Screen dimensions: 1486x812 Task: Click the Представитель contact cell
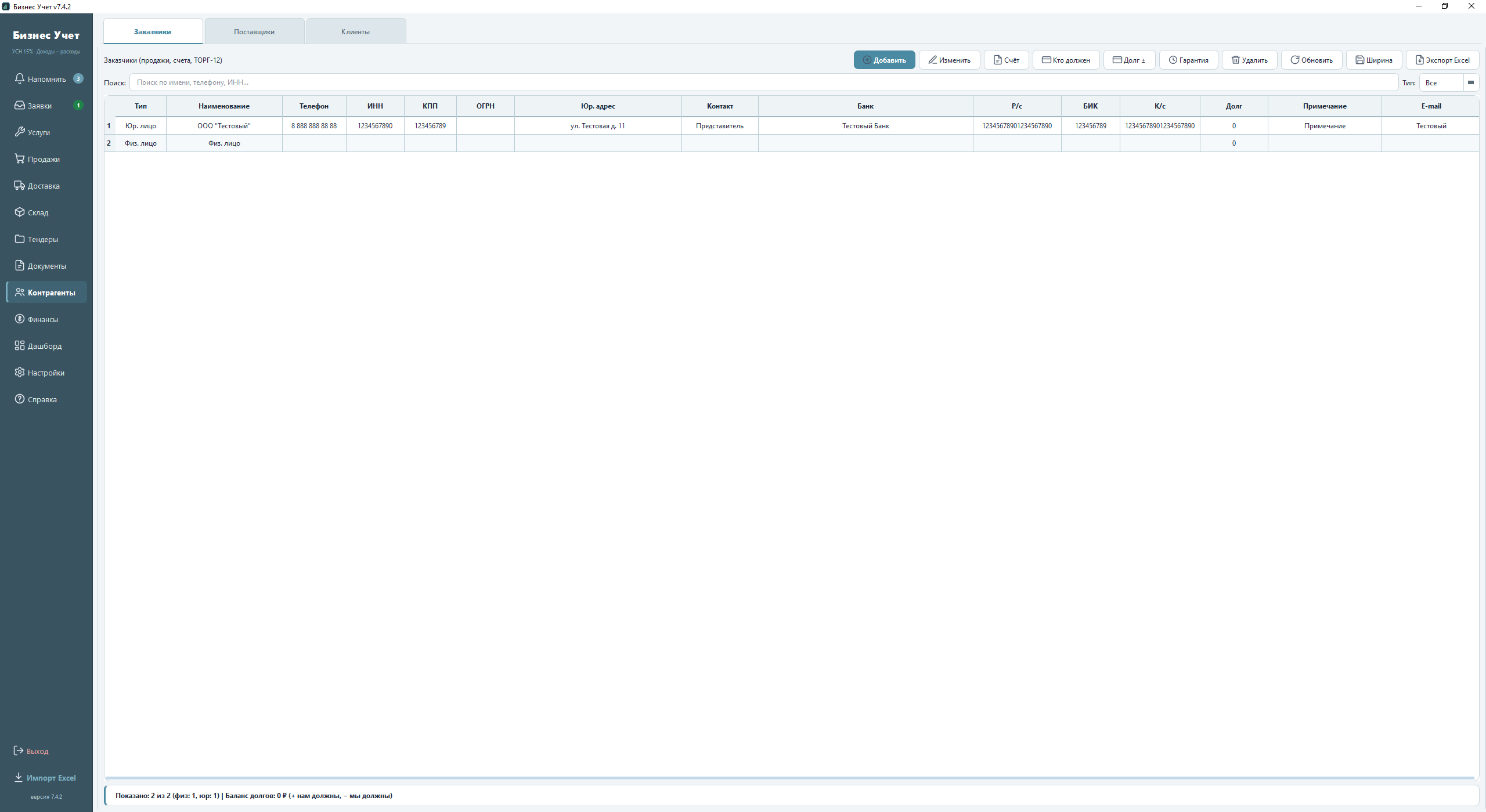pyautogui.click(x=720, y=126)
